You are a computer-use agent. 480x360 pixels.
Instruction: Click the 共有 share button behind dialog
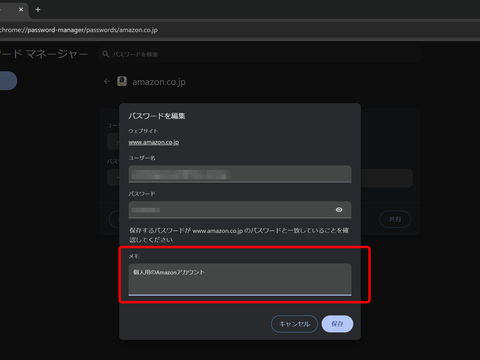[395, 219]
